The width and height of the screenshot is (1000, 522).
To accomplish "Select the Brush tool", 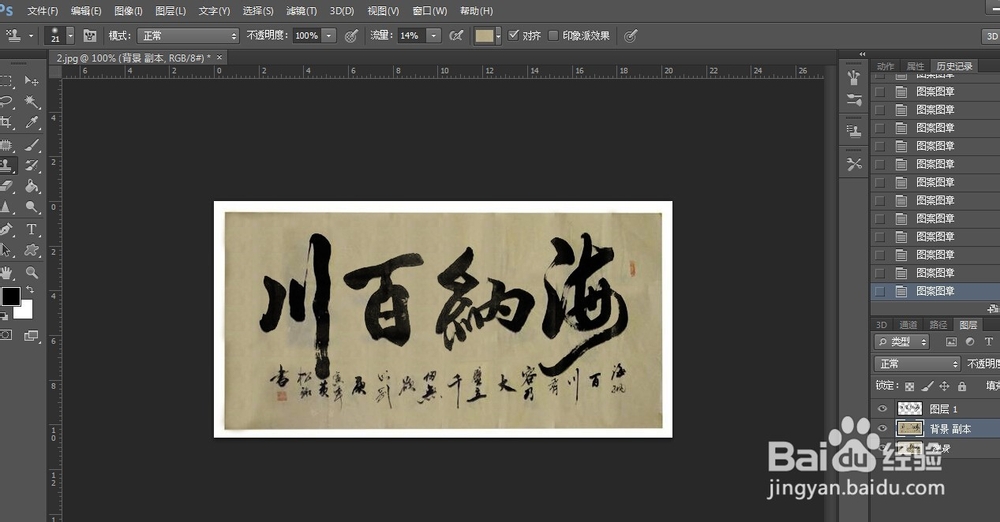I will [x=31, y=145].
